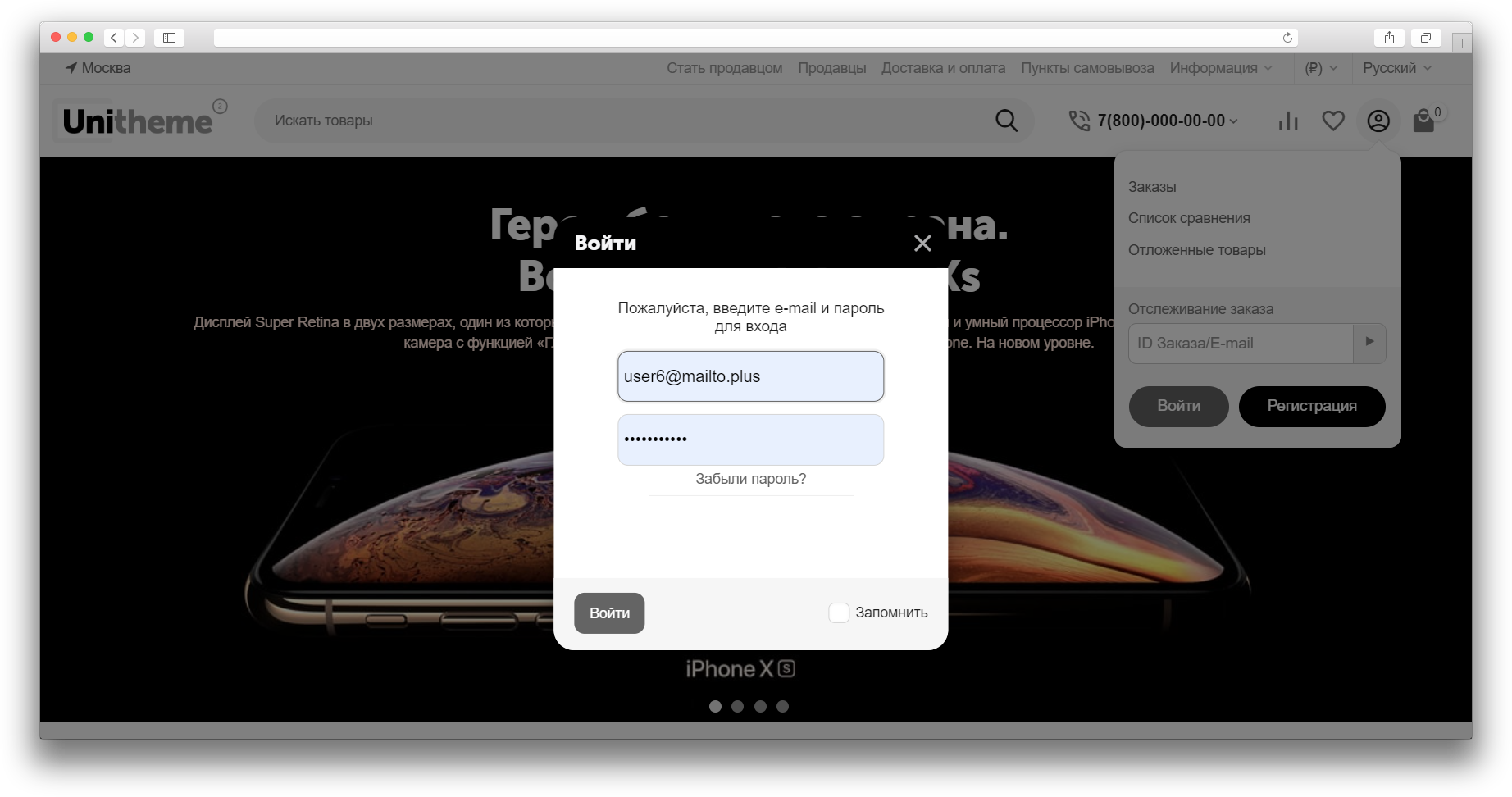The width and height of the screenshot is (1512, 797).
Task: Enable the Запомнить checkbox
Action: click(x=838, y=613)
